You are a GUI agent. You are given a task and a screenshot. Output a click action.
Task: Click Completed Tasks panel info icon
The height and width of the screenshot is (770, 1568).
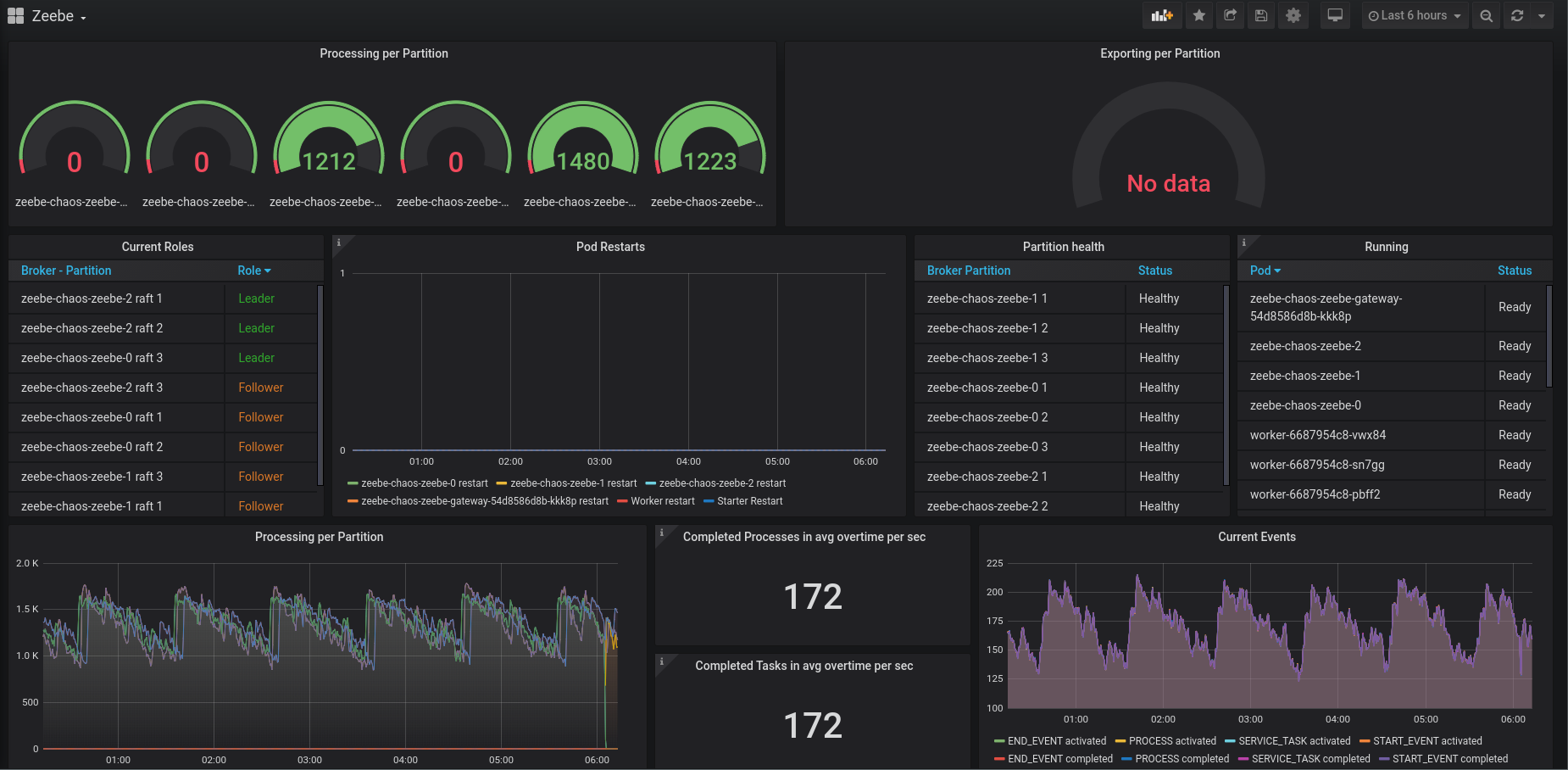(x=662, y=661)
